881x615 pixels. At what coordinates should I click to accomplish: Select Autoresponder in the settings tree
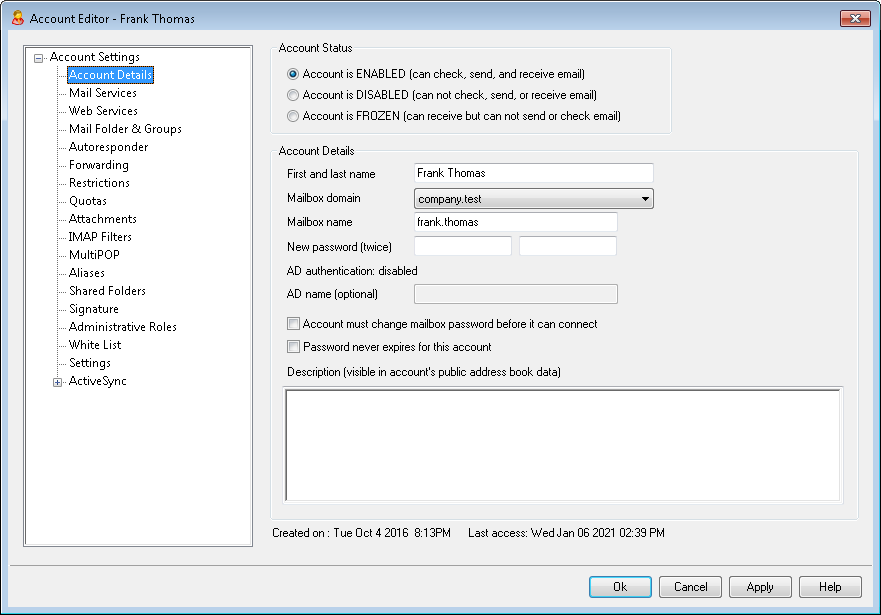108,147
